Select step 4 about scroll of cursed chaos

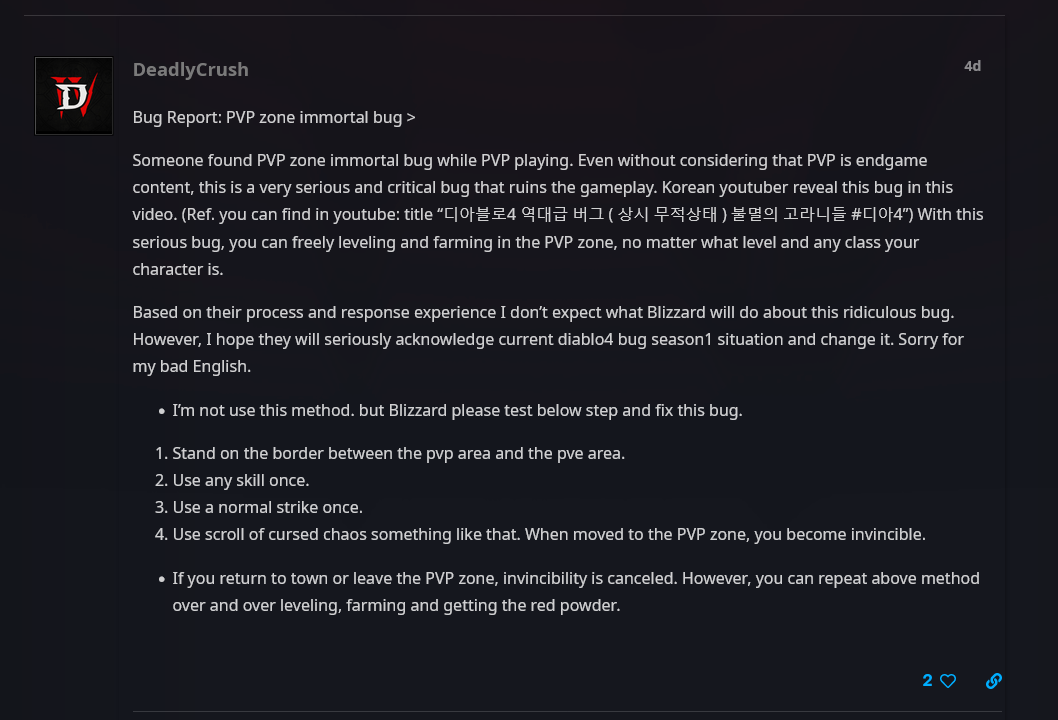548,534
